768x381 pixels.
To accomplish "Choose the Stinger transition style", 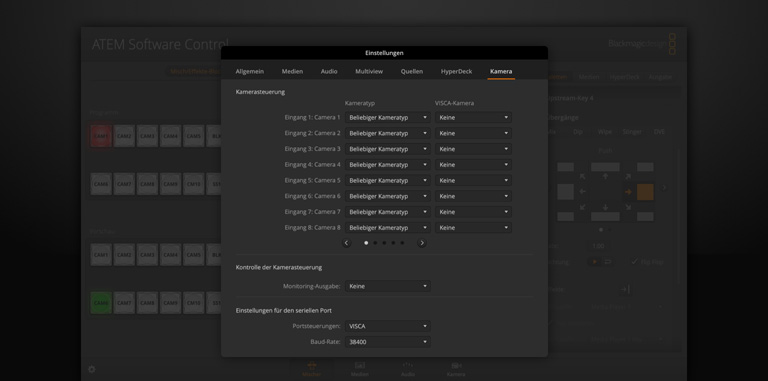I will (632, 132).
